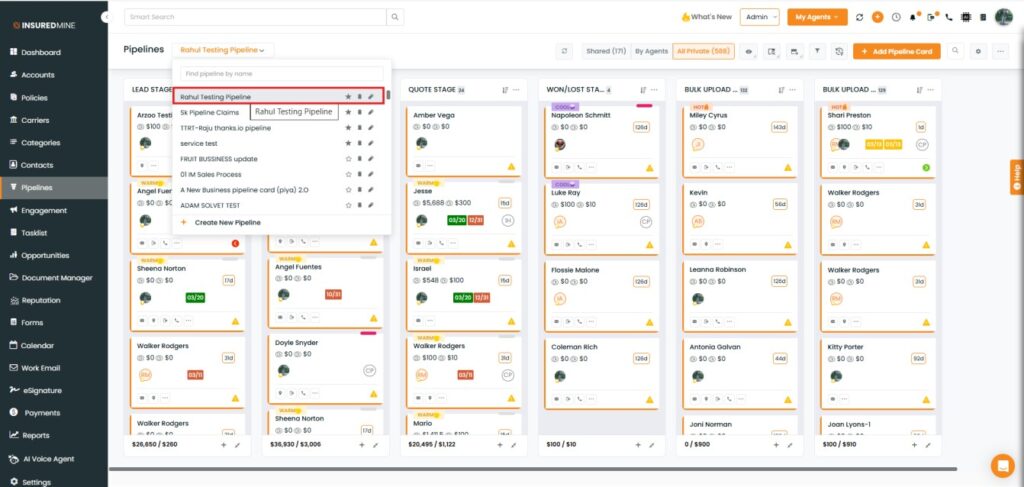Open the Admin role dropdown
1024x487 pixels.
click(x=762, y=17)
